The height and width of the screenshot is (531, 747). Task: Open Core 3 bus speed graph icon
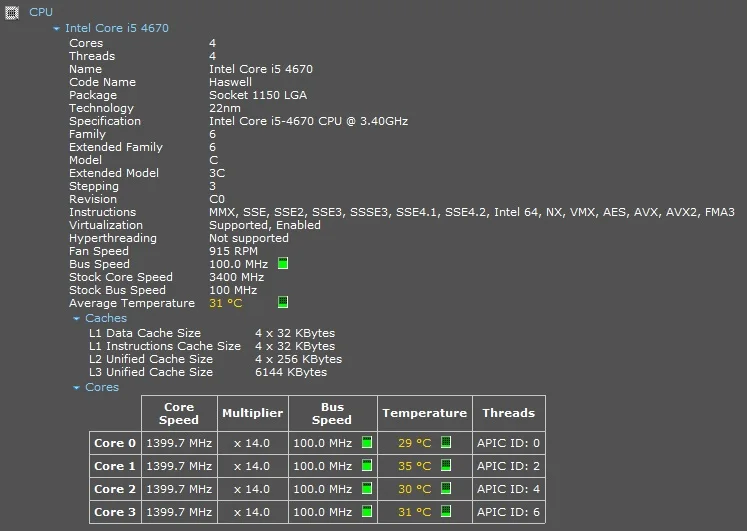click(x=367, y=511)
